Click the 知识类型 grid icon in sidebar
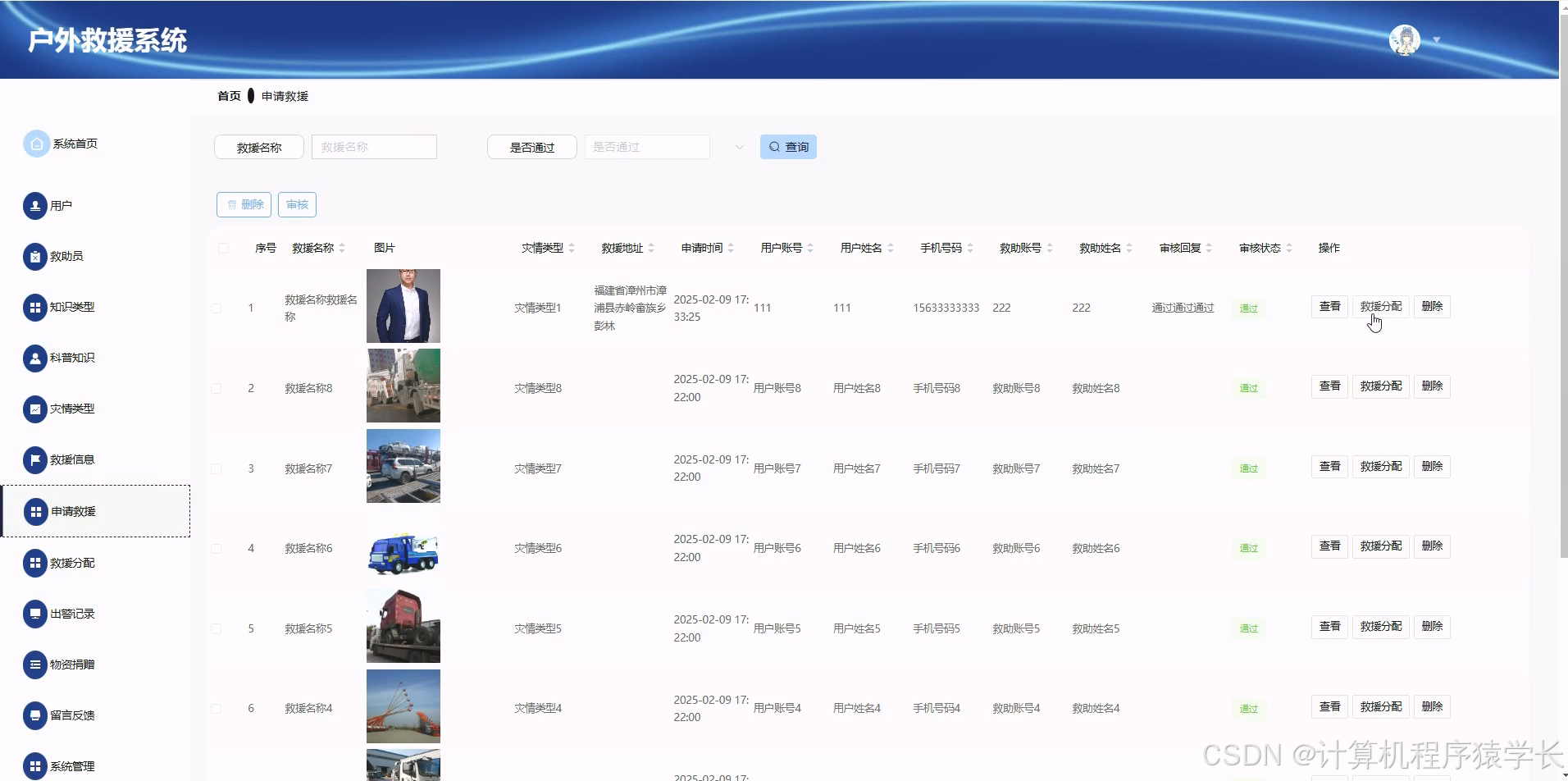The height and width of the screenshot is (781, 1568). [x=35, y=308]
